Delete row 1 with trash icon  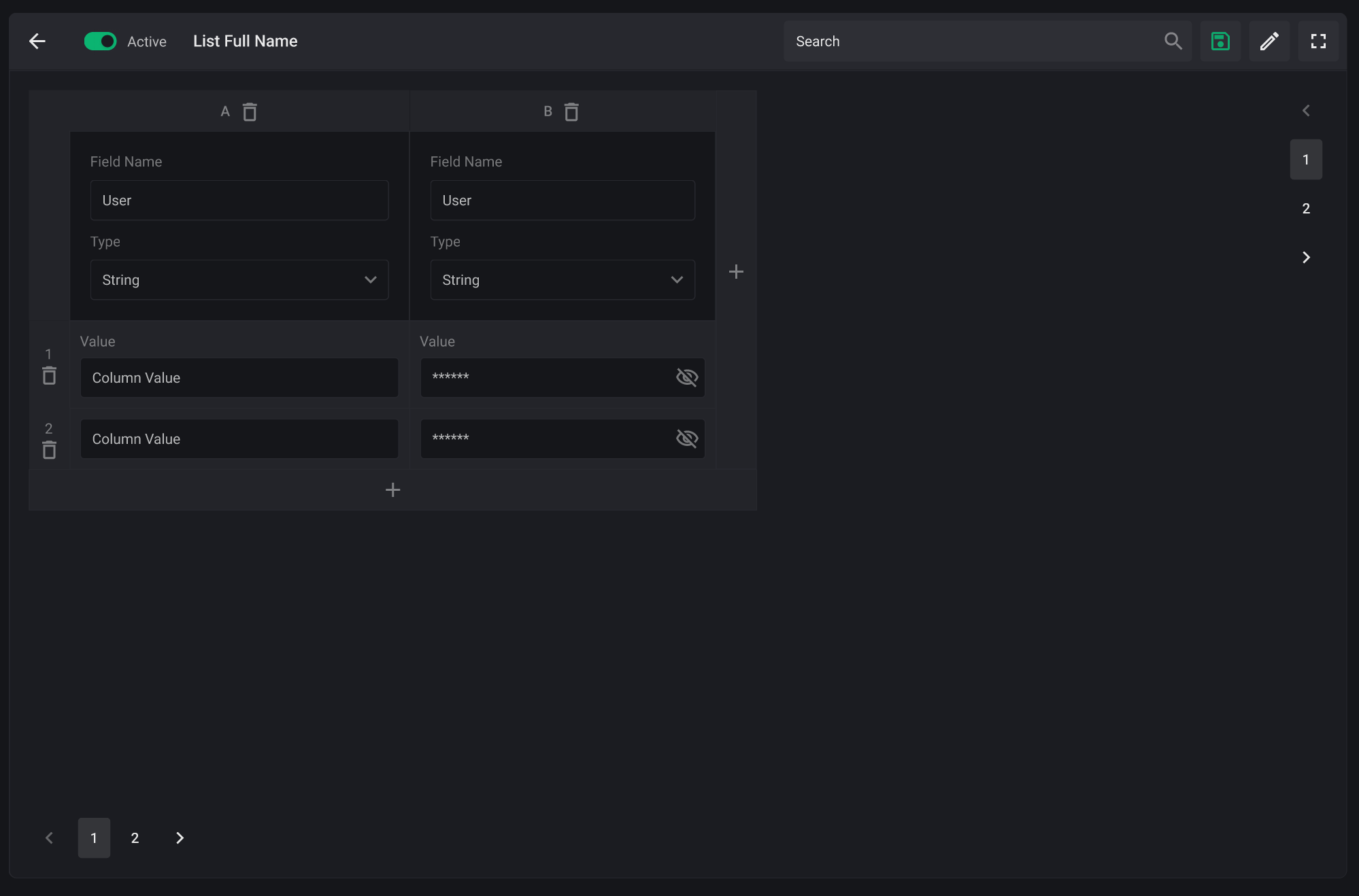49,376
